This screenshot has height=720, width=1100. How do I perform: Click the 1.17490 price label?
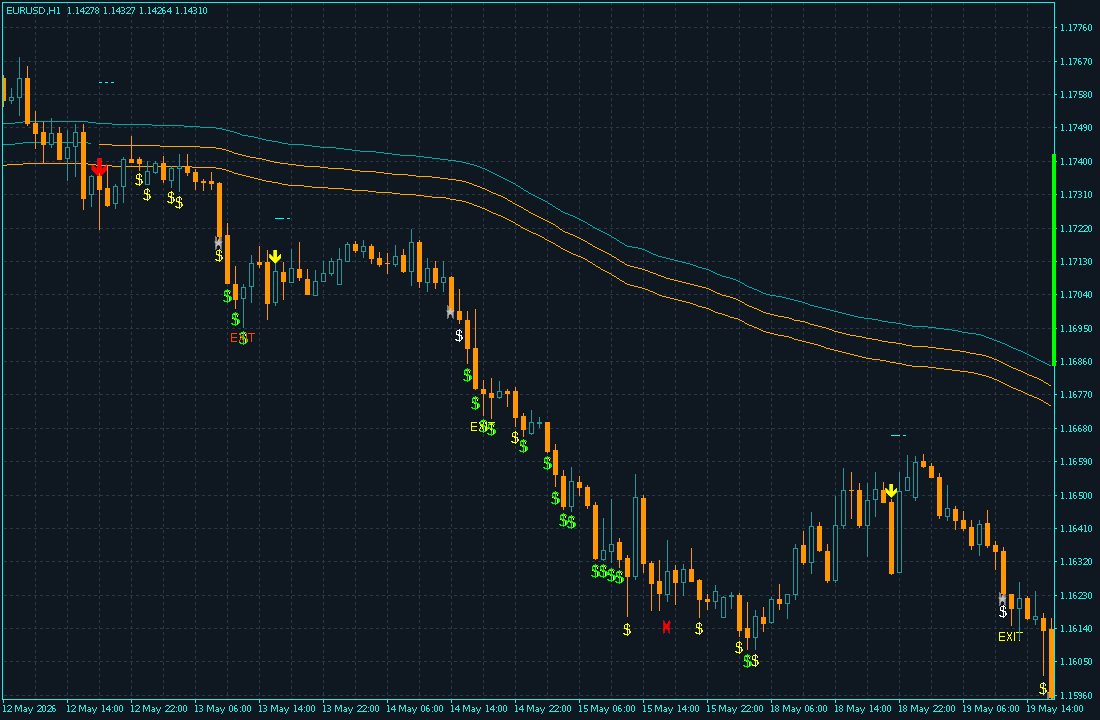pos(1075,128)
